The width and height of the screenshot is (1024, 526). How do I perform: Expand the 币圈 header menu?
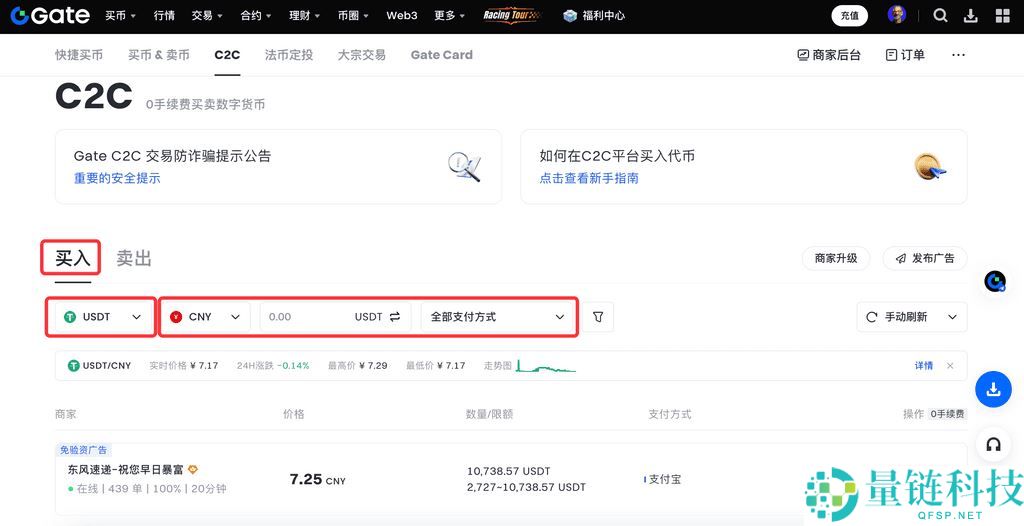coord(353,15)
